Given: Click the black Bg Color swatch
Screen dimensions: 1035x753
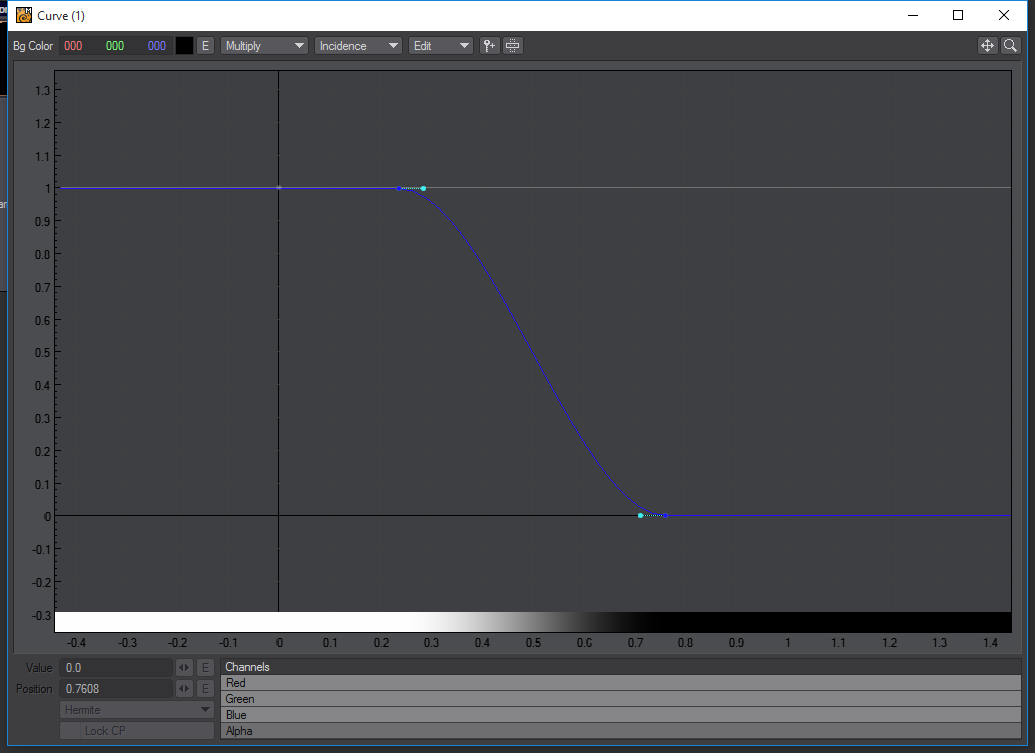Looking at the screenshot, I should (x=184, y=46).
